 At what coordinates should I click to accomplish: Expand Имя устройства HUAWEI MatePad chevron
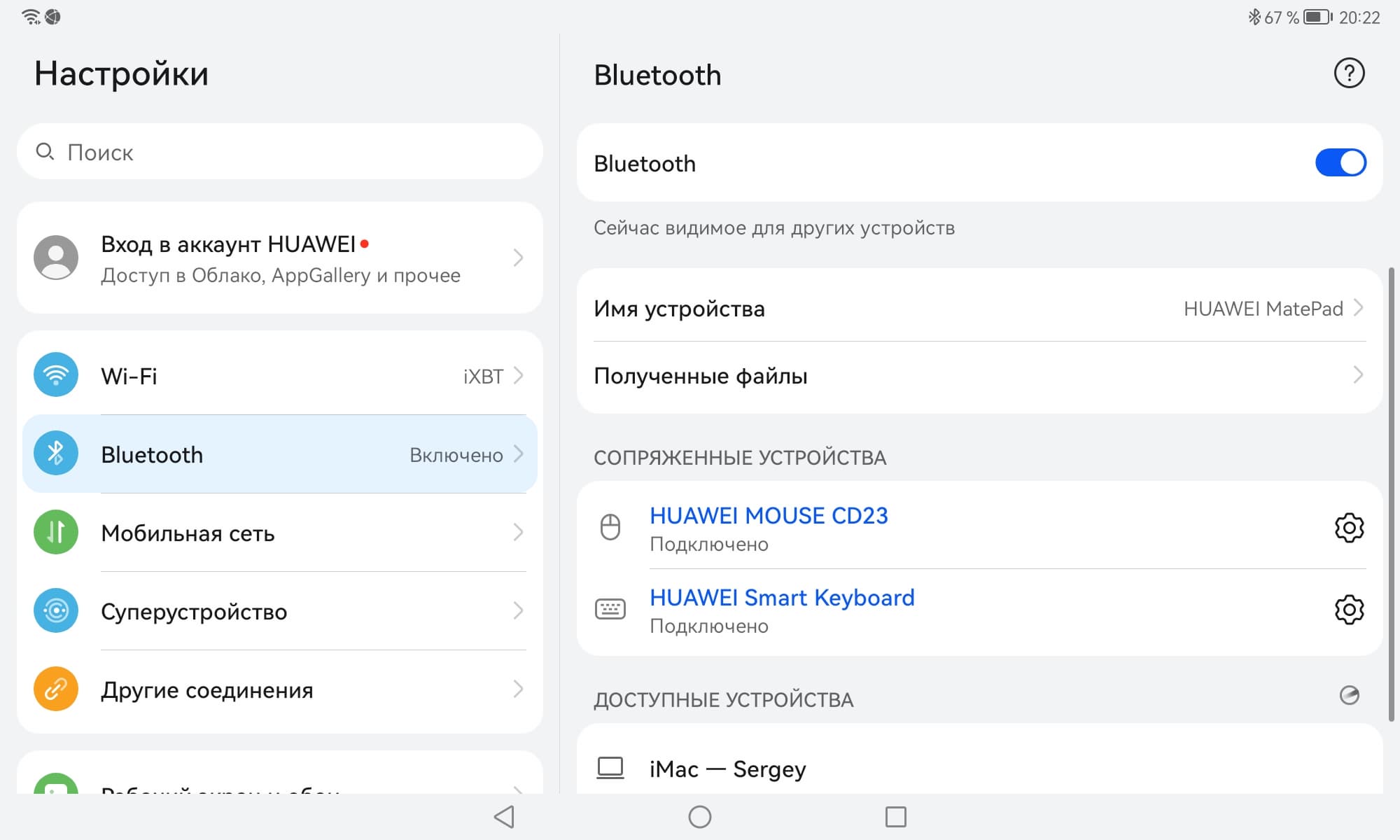1358,308
